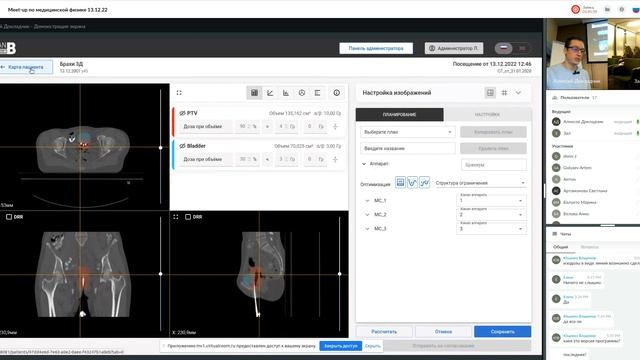
Task: Open the channel dropdown for MC_3
Action: point(491,228)
